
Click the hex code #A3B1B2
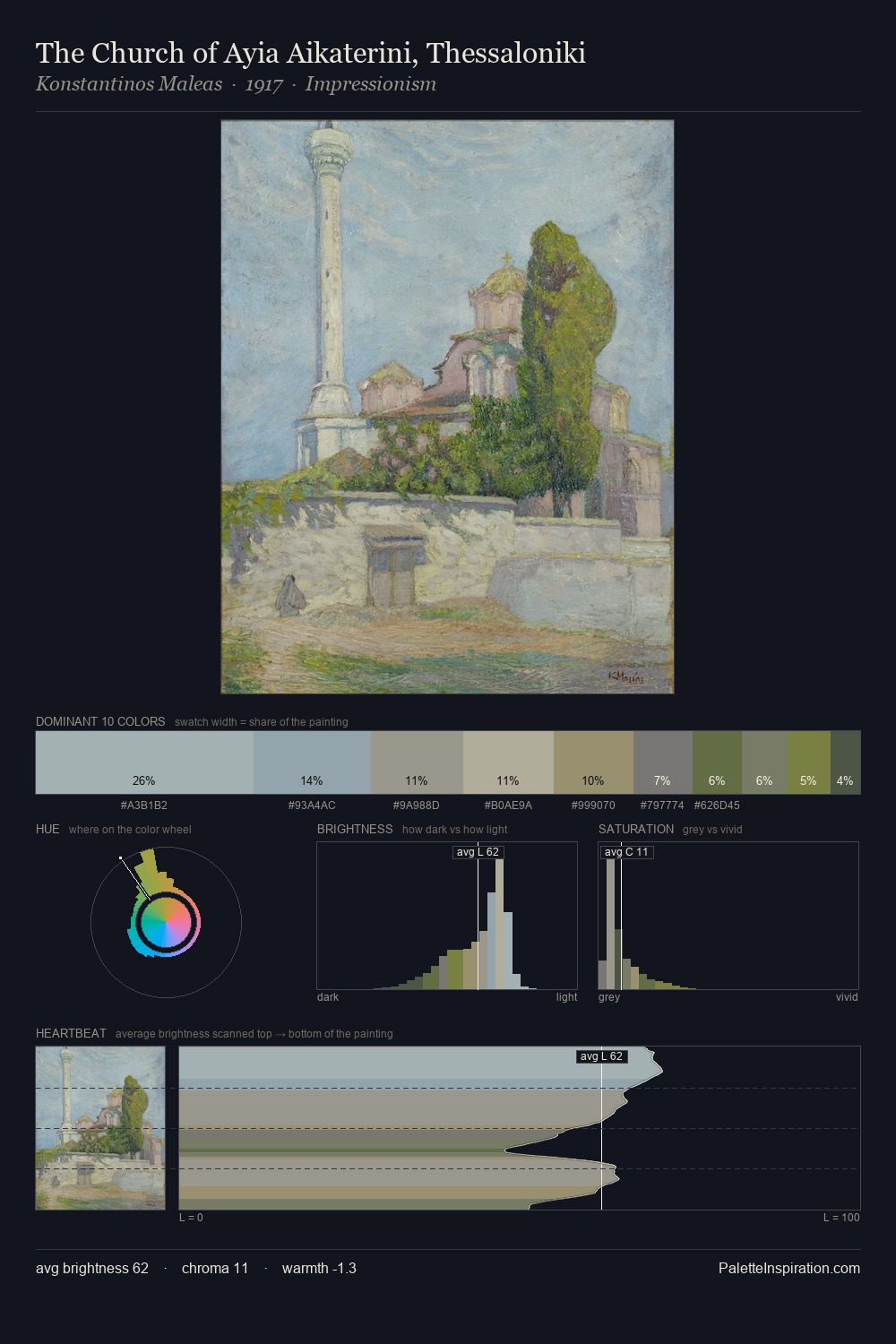144,805
